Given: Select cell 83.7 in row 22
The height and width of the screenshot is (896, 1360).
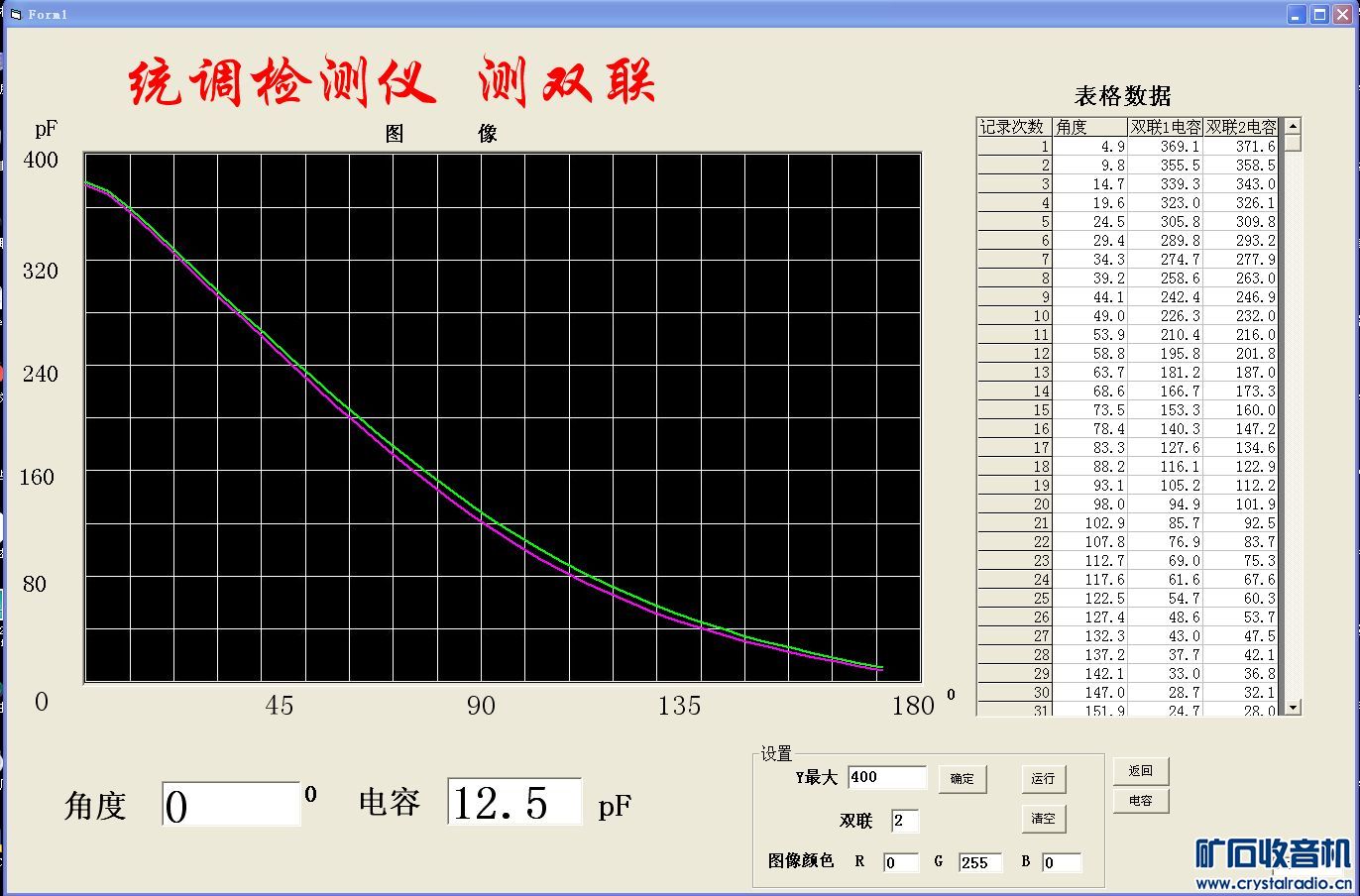Looking at the screenshot, I should [x=1241, y=542].
